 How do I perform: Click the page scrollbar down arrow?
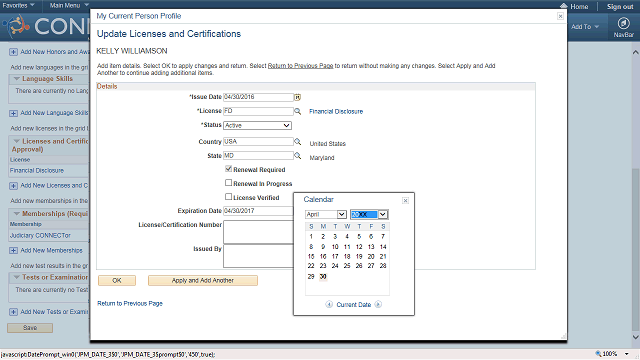coord(636,337)
